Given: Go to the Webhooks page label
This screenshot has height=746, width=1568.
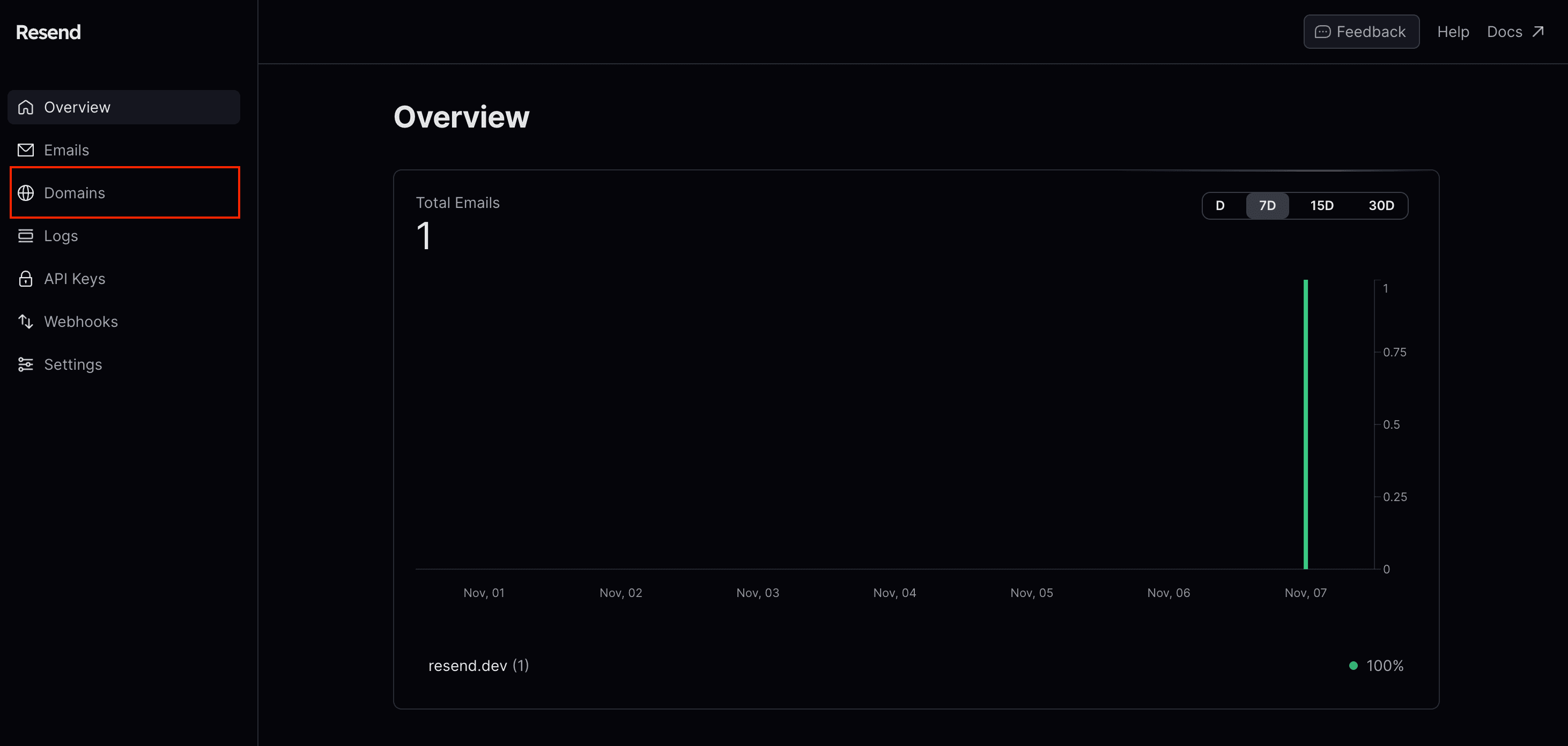Looking at the screenshot, I should (81, 321).
